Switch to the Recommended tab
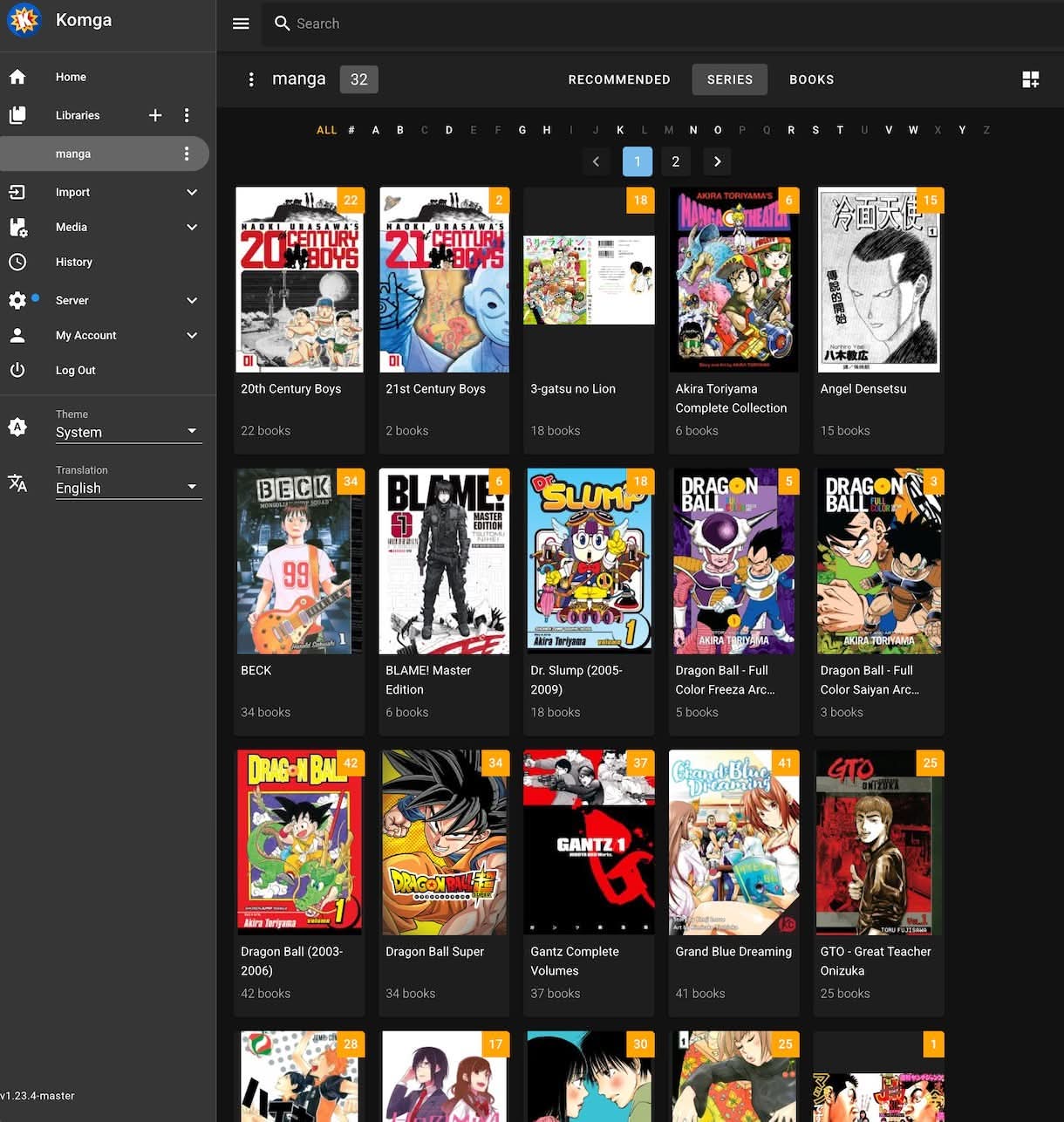 tap(619, 79)
